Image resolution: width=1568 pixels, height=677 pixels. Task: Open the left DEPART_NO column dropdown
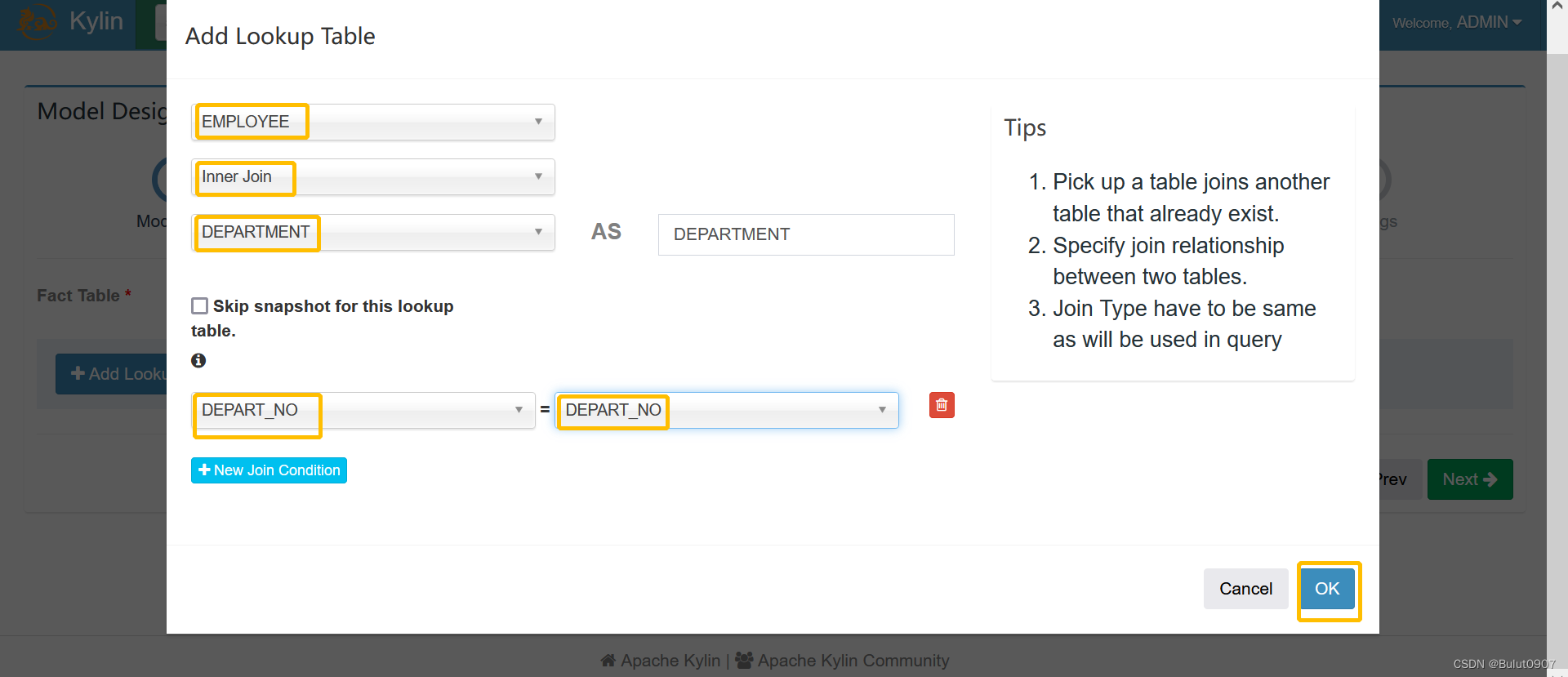point(363,410)
